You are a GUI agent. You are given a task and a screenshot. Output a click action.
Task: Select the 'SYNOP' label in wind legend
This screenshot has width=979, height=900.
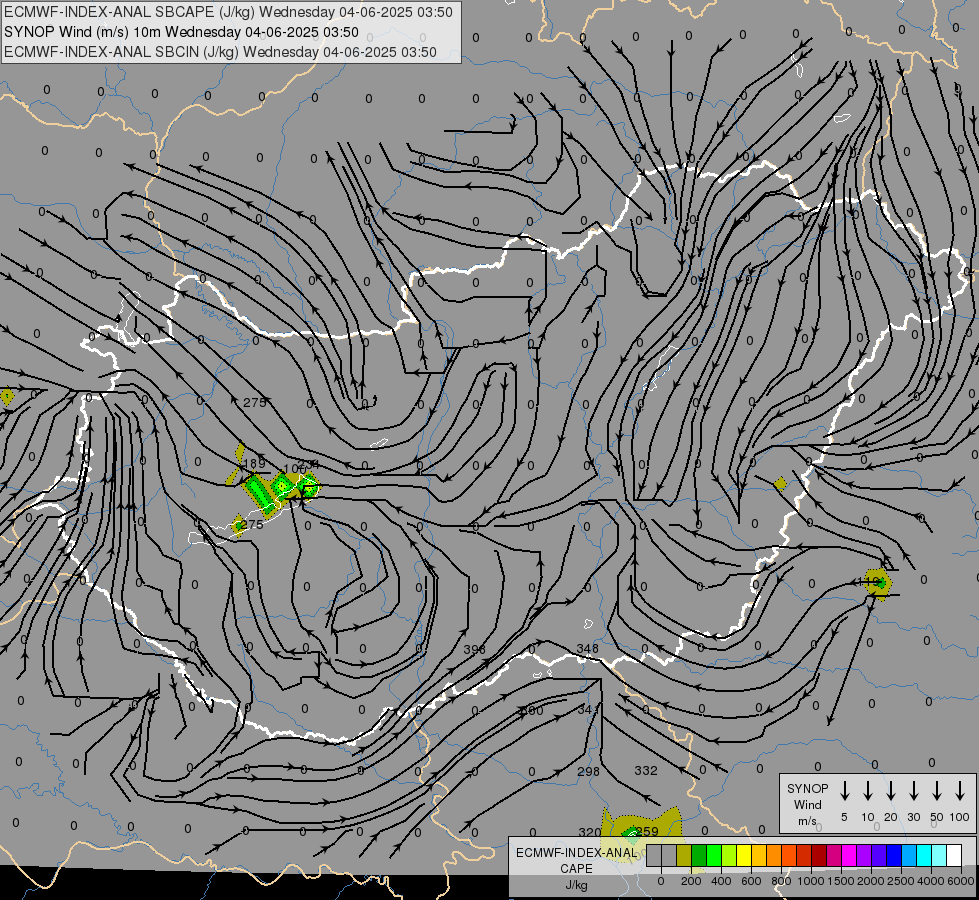(807, 788)
